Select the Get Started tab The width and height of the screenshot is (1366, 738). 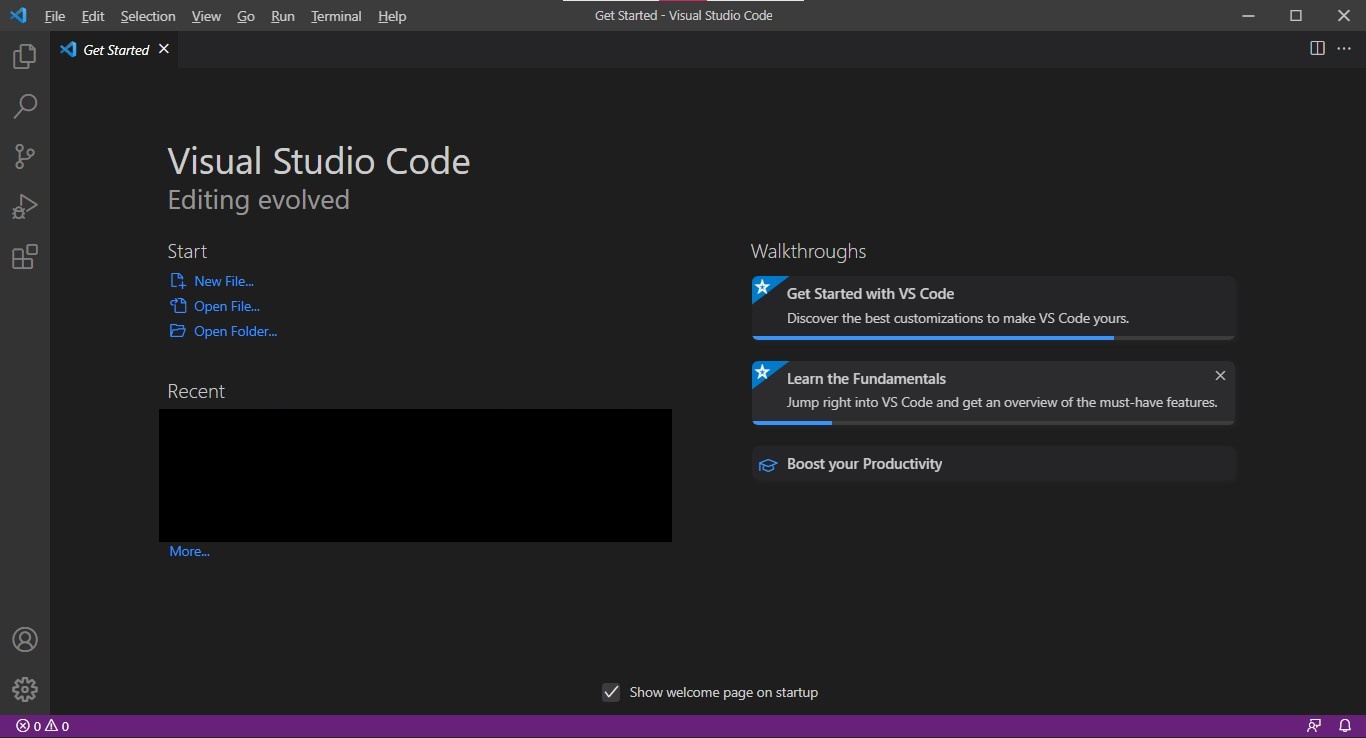115,49
